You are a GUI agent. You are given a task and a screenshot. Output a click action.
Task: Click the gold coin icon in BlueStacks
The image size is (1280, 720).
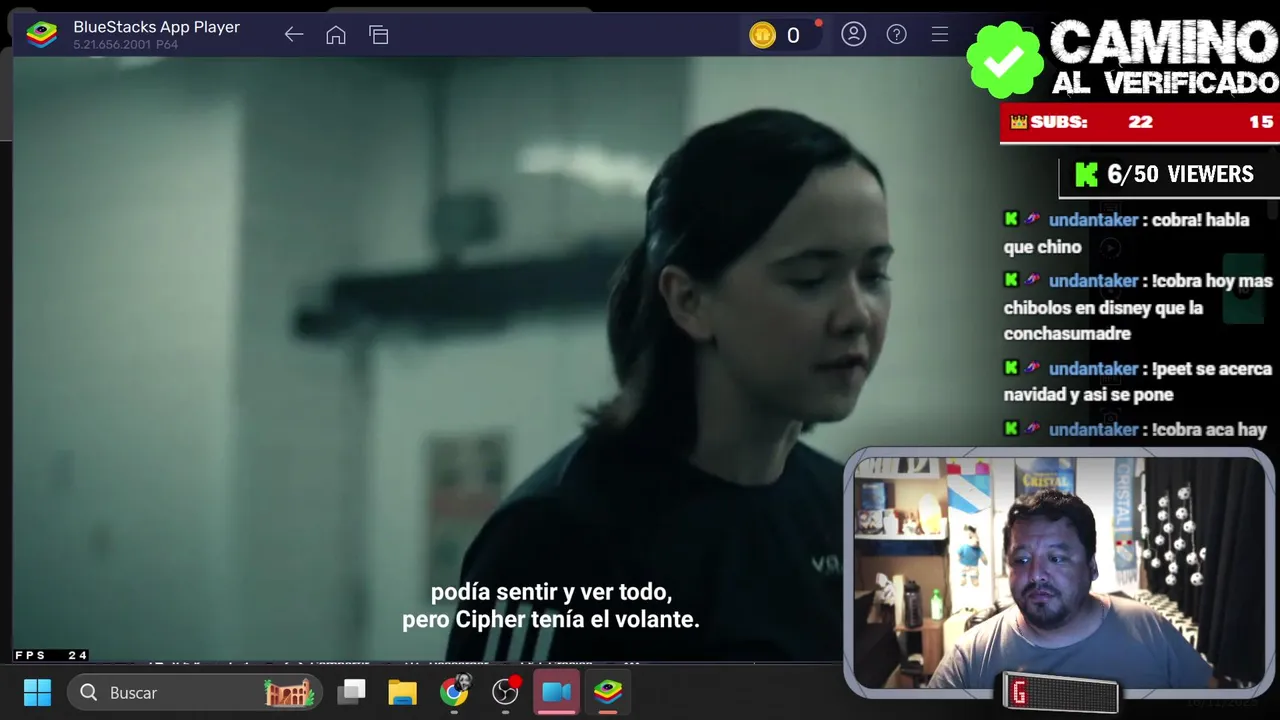(763, 36)
